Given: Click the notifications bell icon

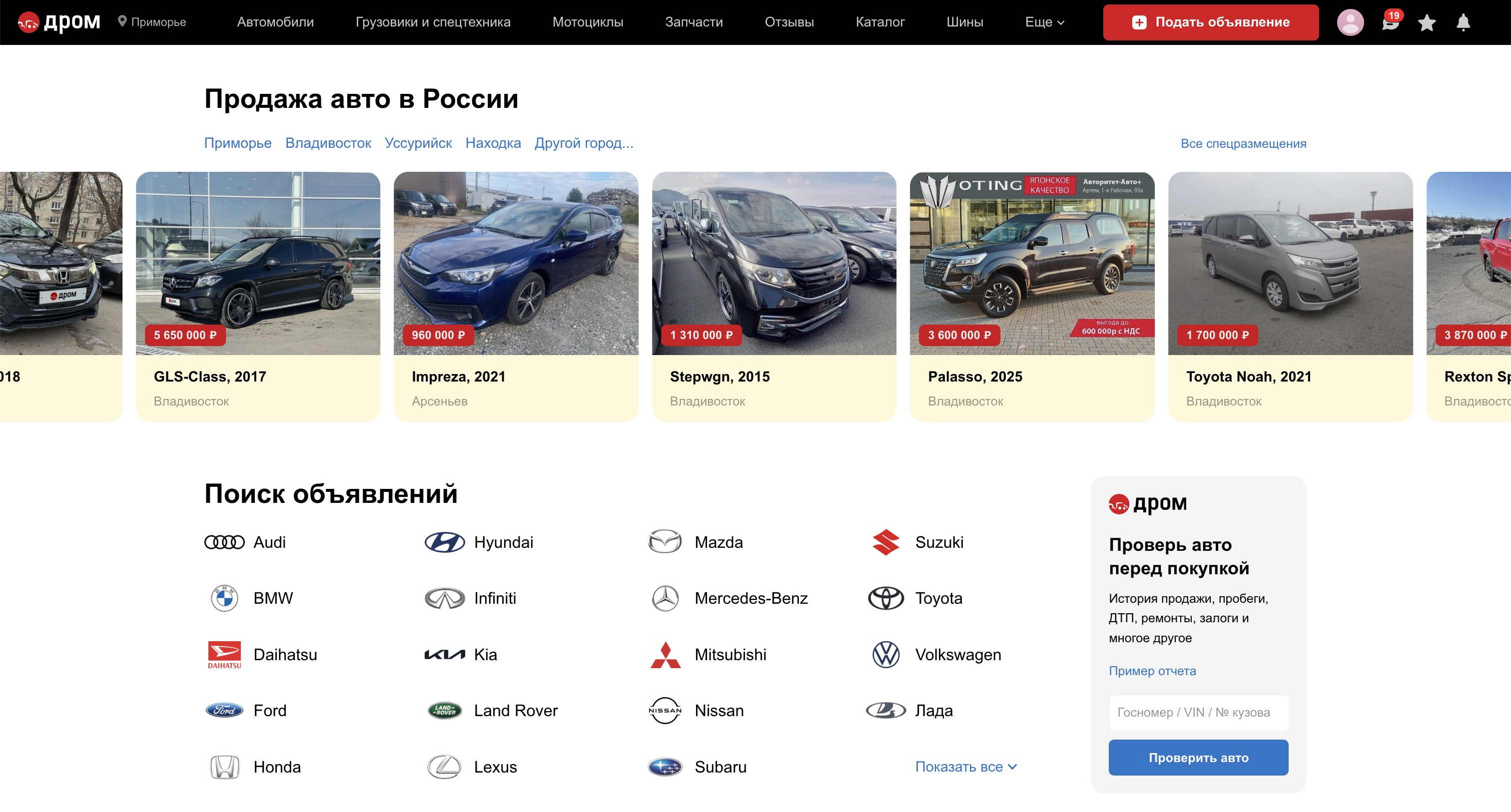Looking at the screenshot, I should tap(1463, 23).
